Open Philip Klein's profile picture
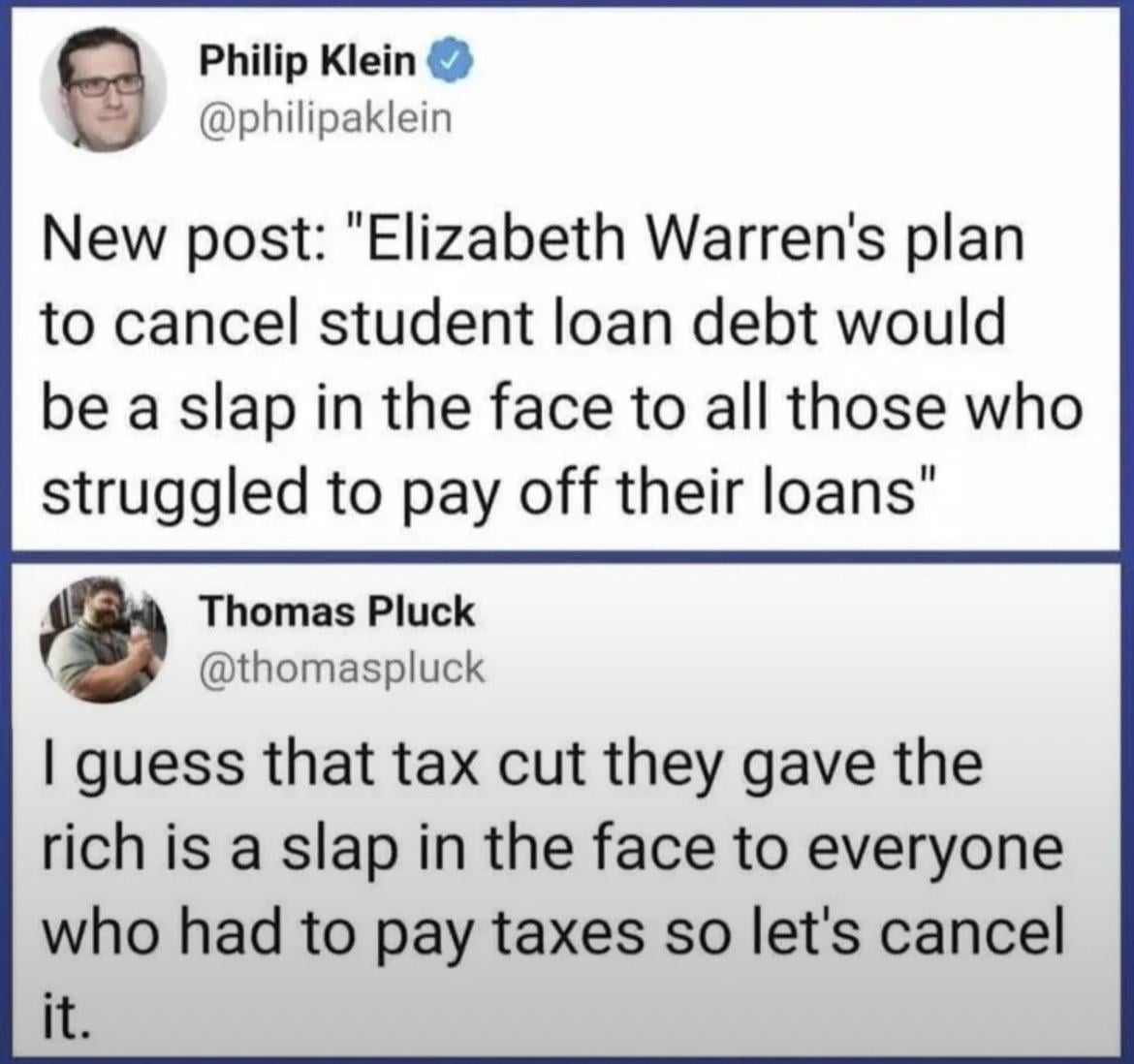 pos(104,90)
